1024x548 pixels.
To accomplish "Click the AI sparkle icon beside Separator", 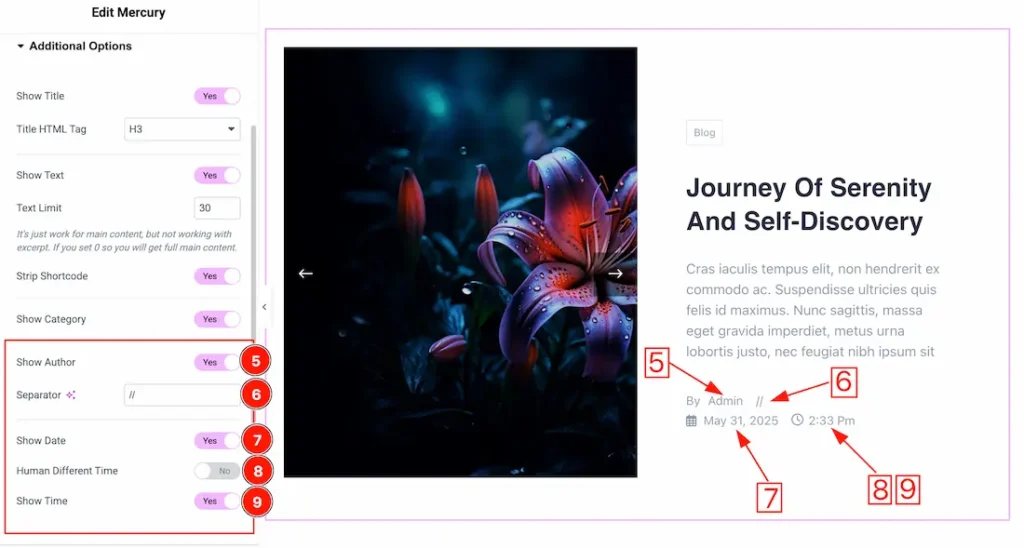I will coord(71,395).
